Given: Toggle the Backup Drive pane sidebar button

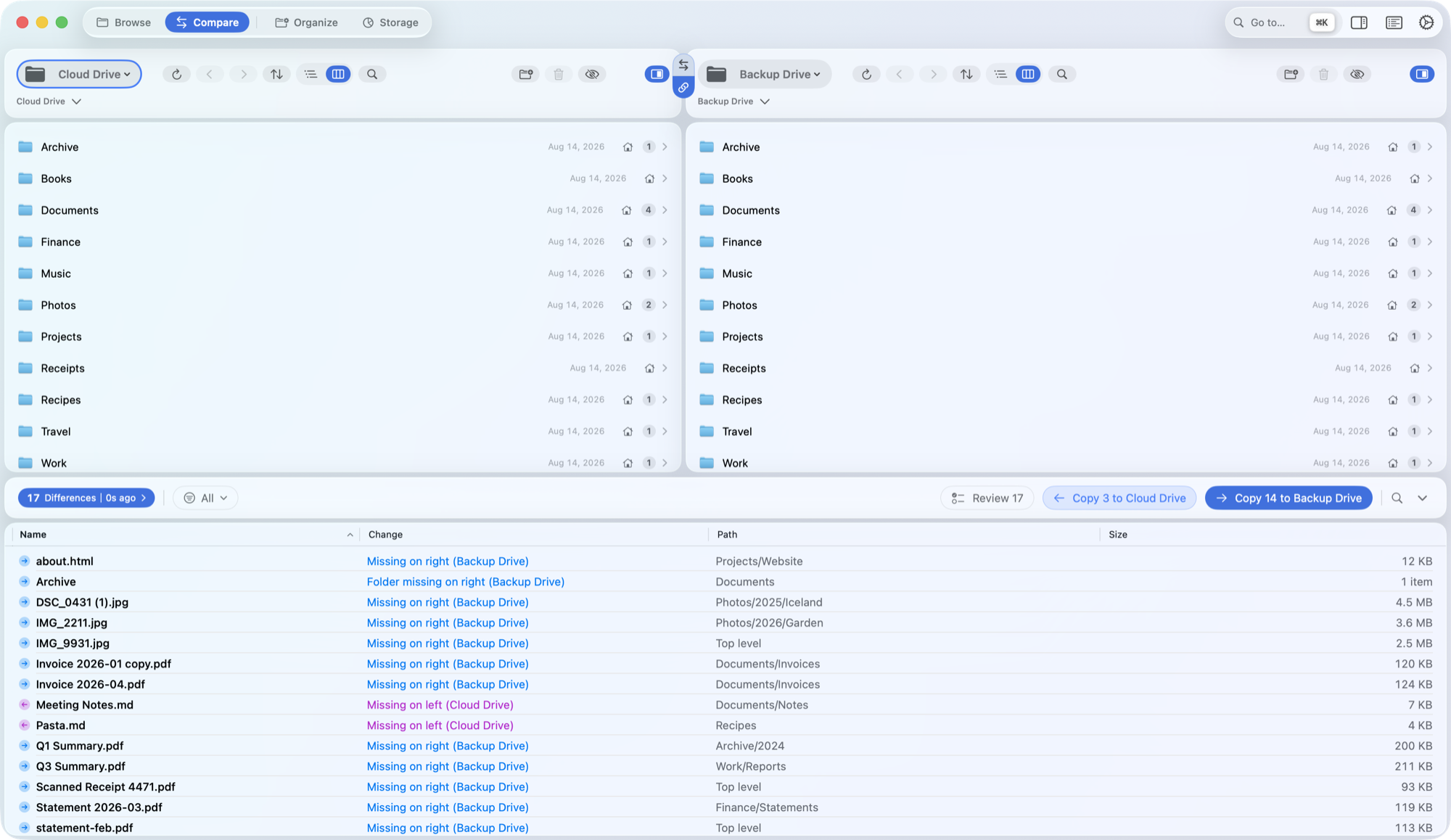Looking at the screenshot, I should point(1422,74).
